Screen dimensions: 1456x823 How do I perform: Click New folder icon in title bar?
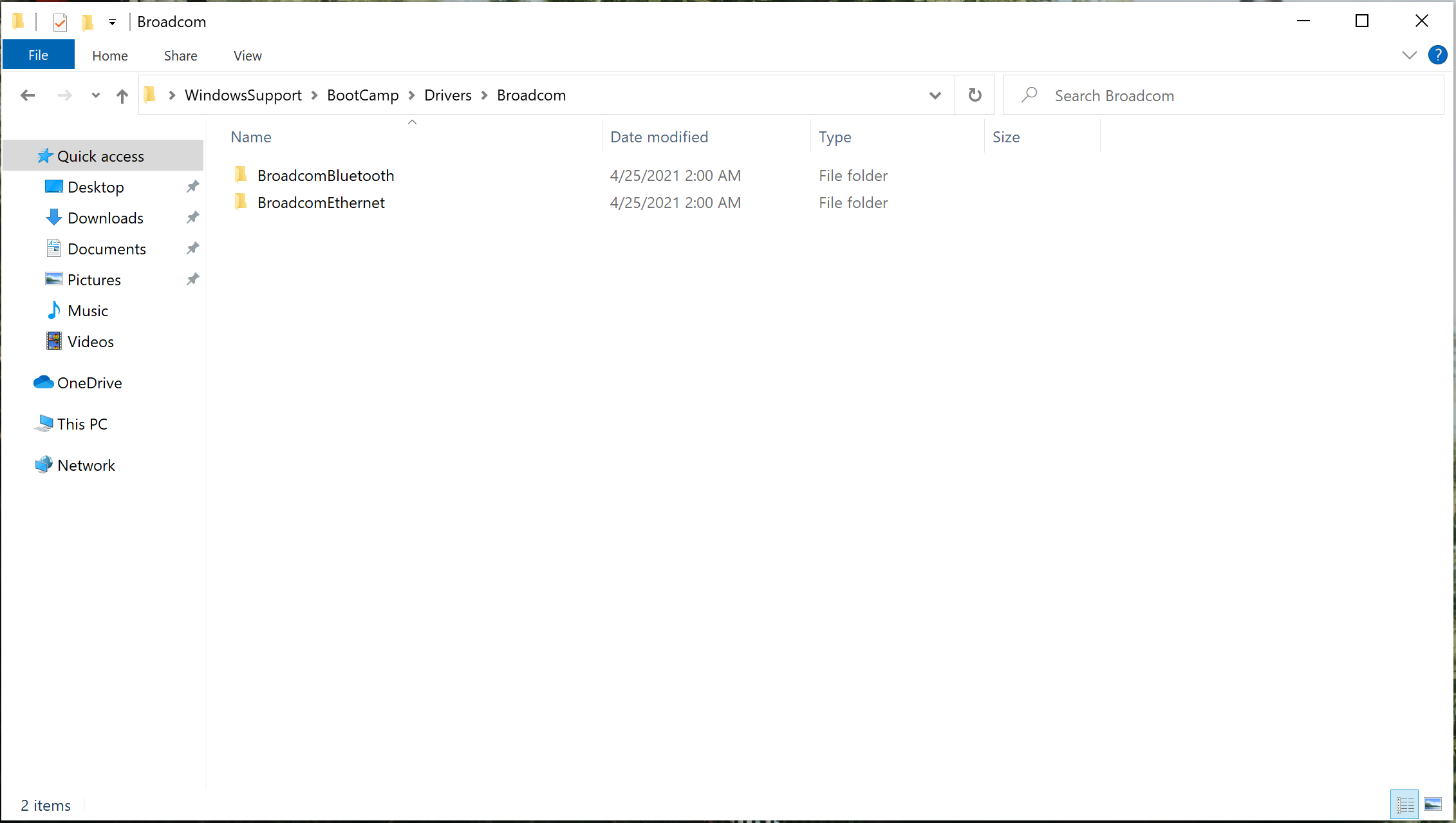(x=88, y=23)
